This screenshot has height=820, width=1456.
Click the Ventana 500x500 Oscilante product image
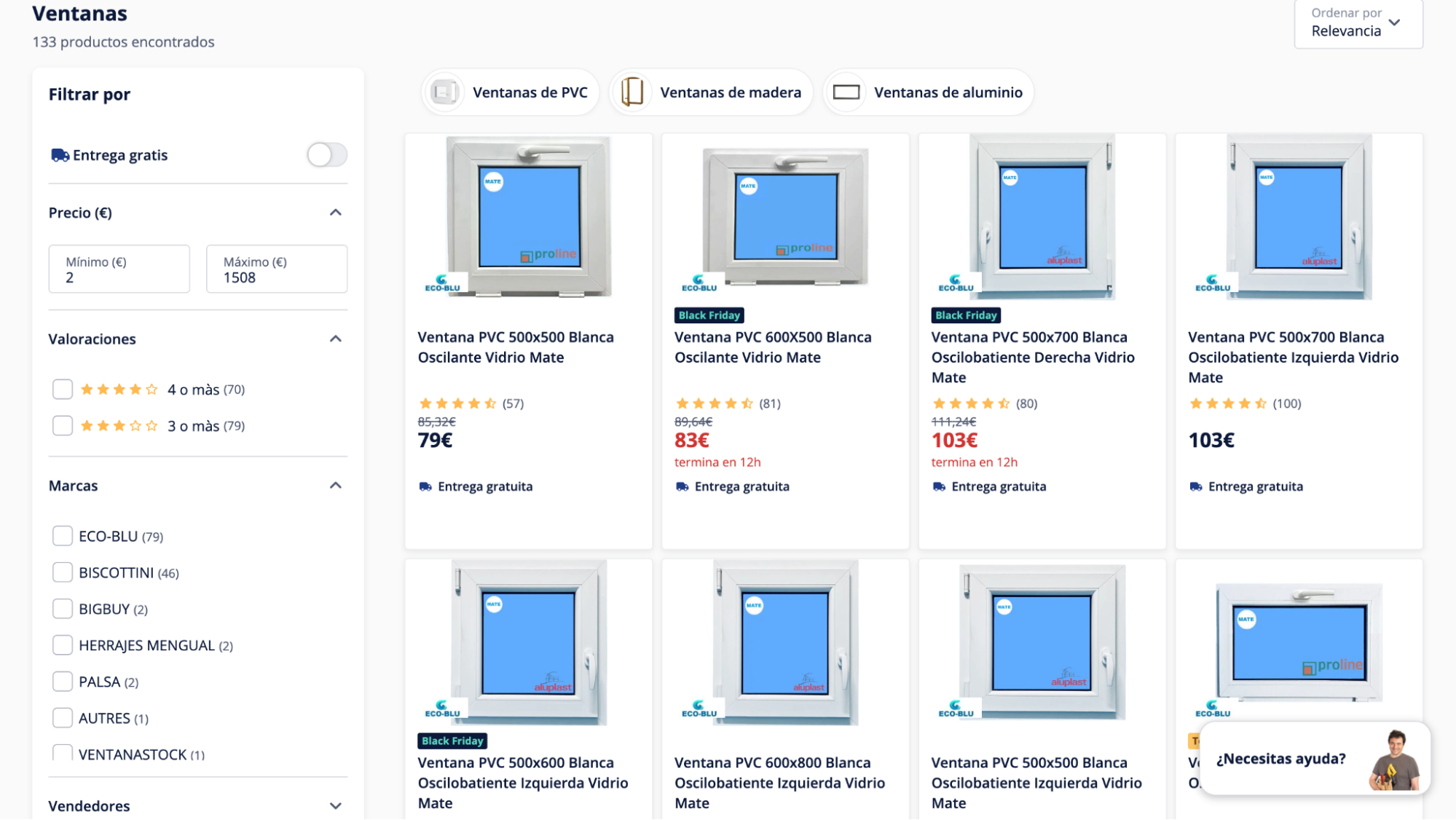click(x=529, y=216)
